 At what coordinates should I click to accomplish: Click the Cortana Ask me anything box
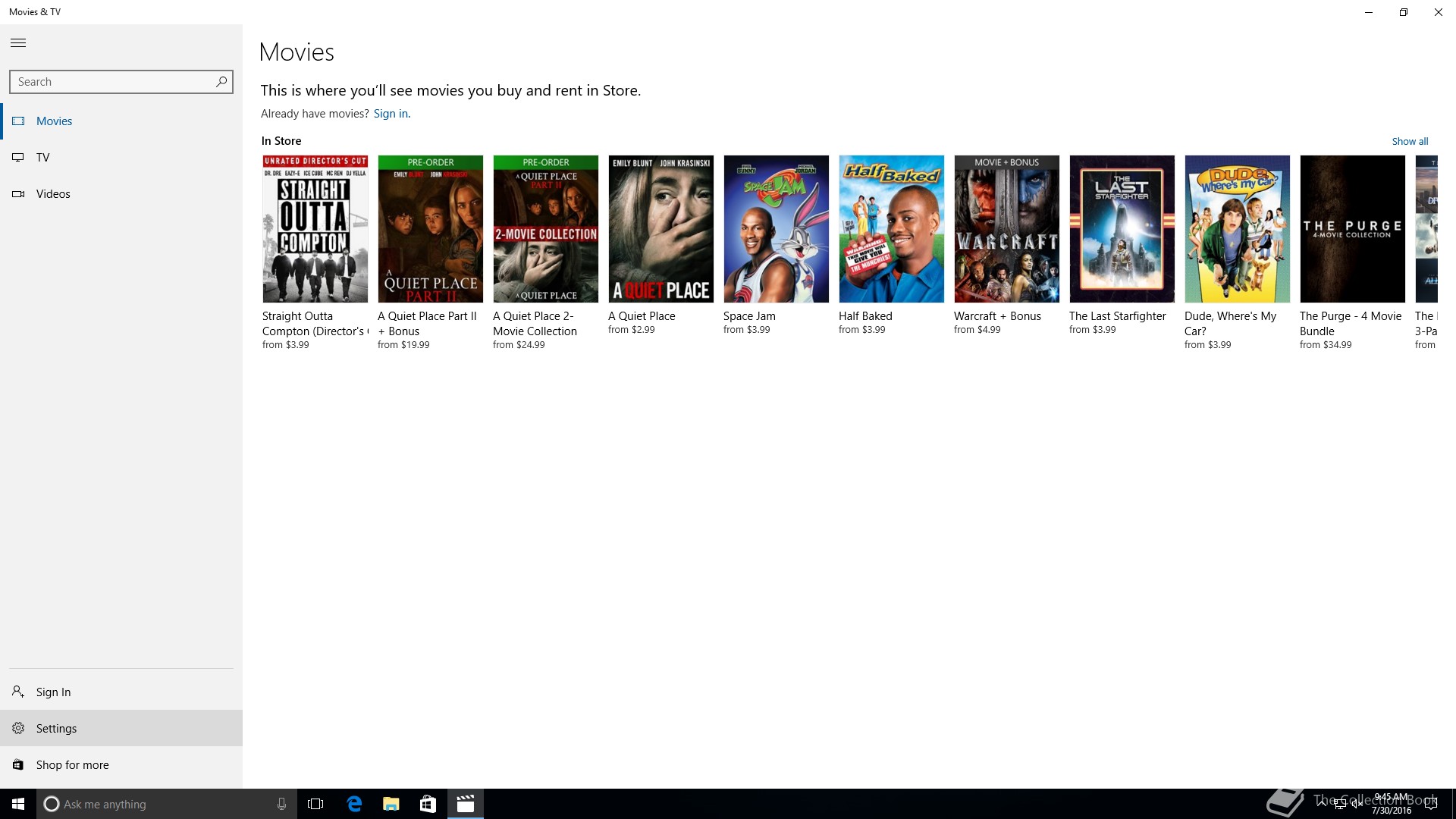(x=167, y=804)
